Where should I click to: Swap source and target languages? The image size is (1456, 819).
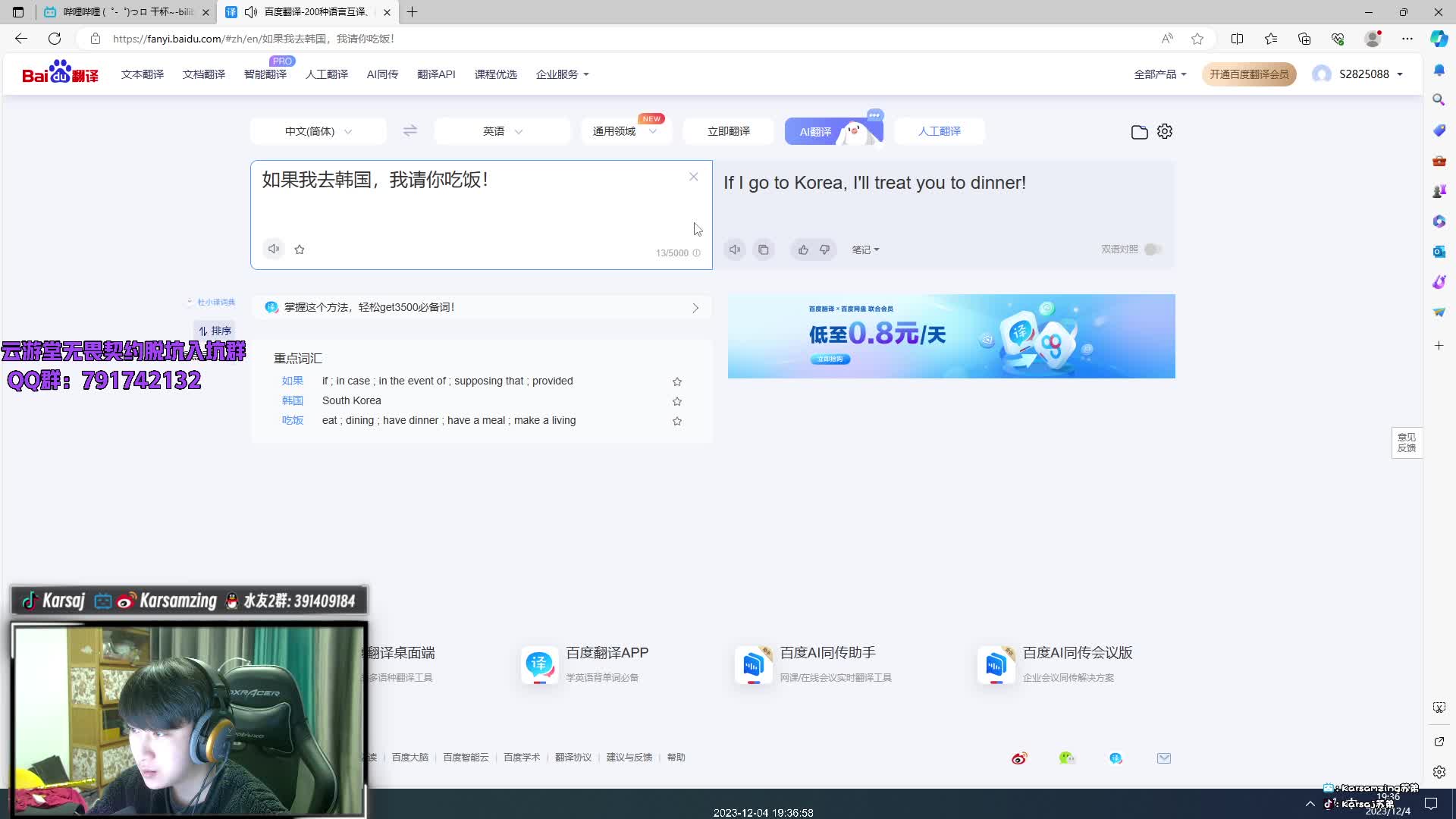click(x=410, y=130)
